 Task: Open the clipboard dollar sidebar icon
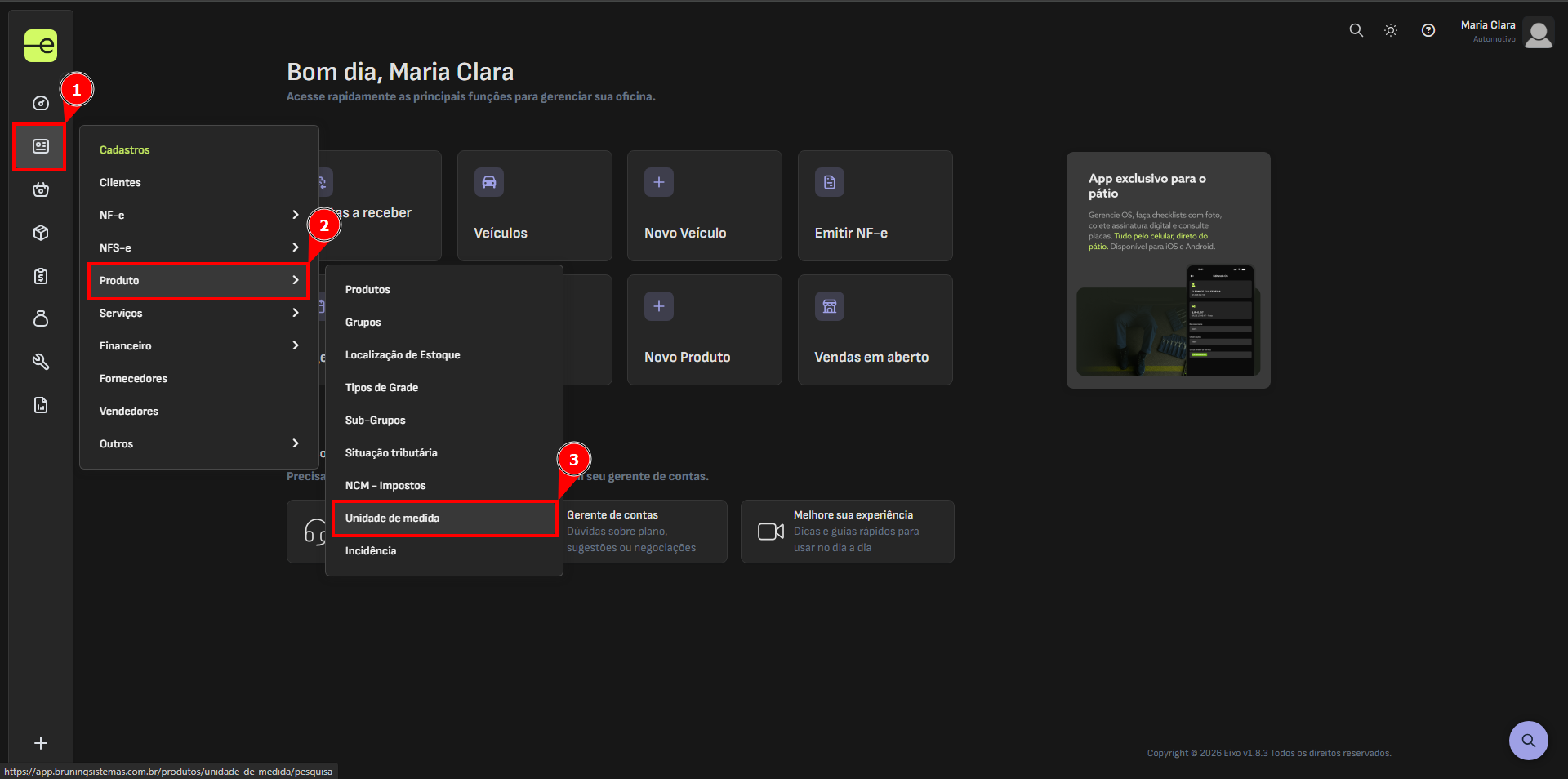(41, 276)
